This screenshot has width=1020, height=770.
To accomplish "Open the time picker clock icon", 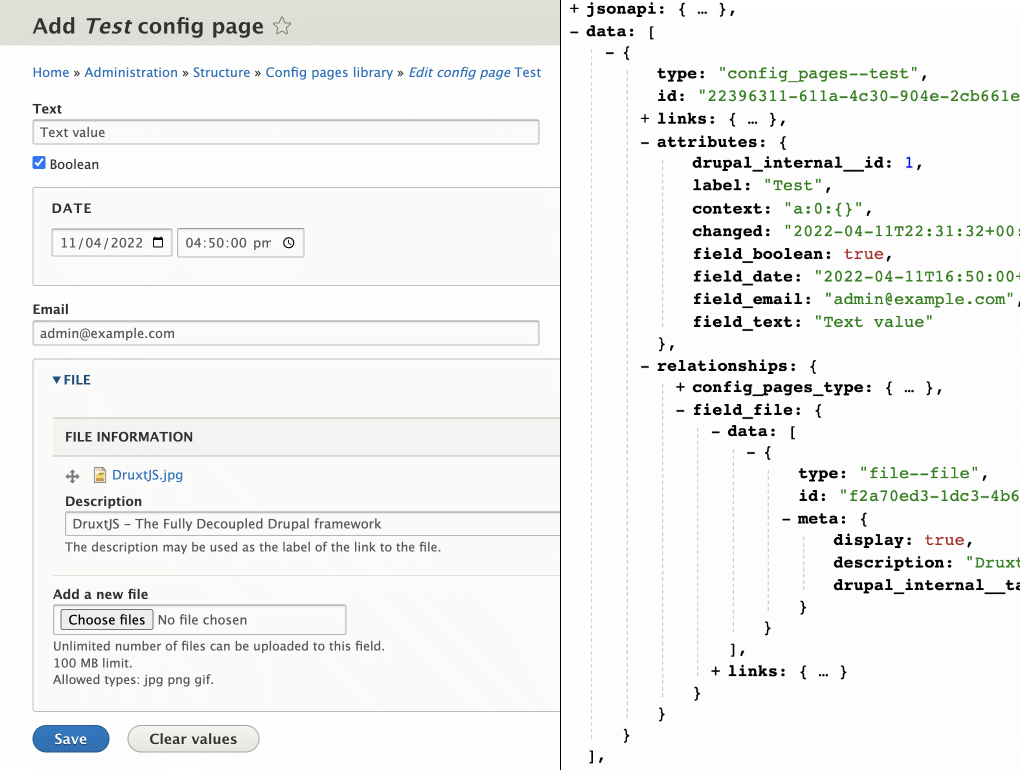I will (289, 243).
